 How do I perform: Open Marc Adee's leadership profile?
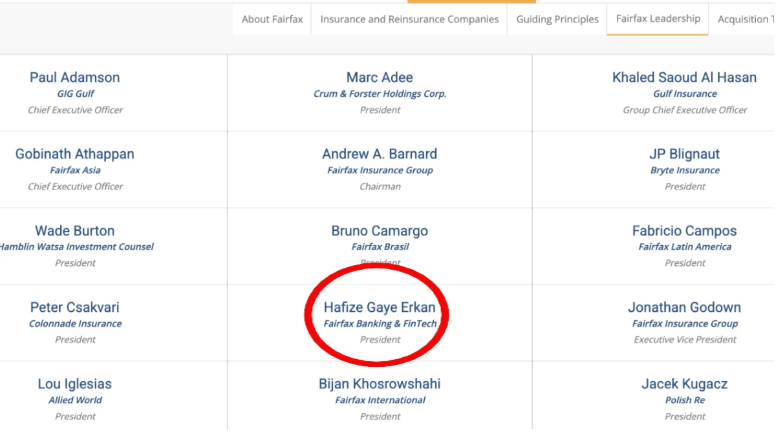[380, 78]
